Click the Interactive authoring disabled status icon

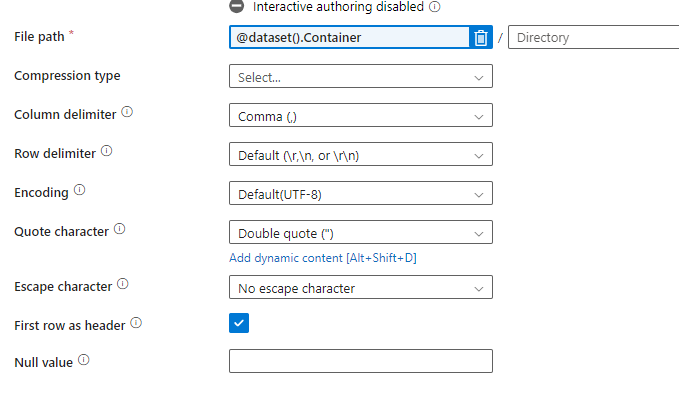click(x=237, y=6)
